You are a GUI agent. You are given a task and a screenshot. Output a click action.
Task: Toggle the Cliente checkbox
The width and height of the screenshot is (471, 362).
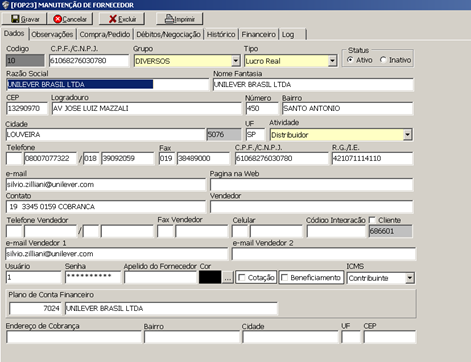pyautogui.click(x=372, y=220)
